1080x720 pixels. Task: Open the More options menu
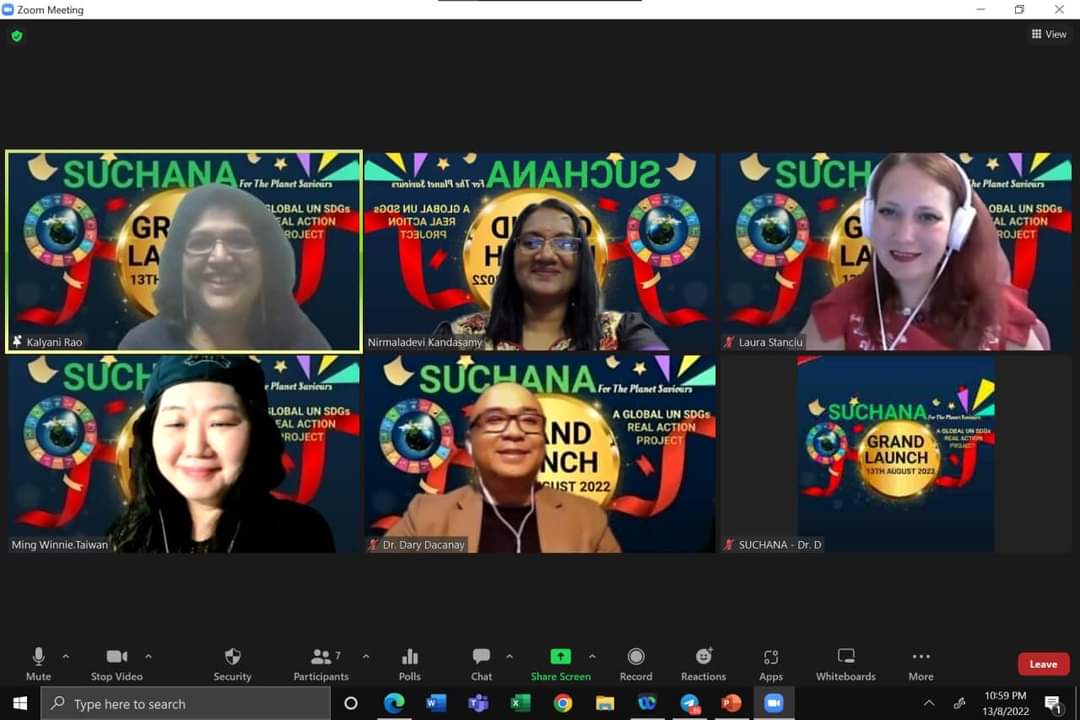921,664
